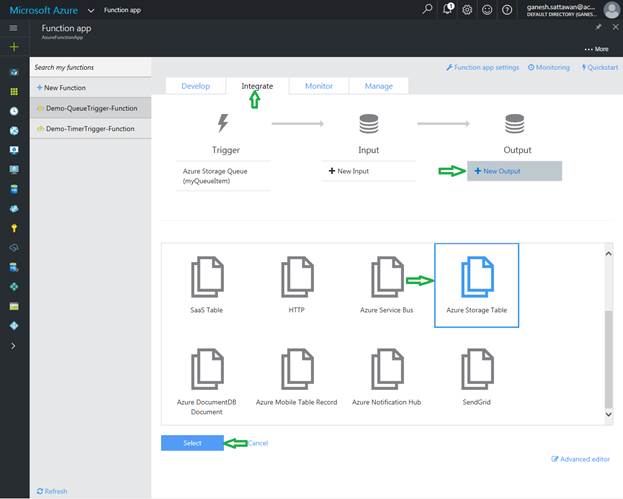The width and height of the screenshot is (623, 499).
Task: Select the Azure DocumentDB Document tile
Action: [206, 369]
